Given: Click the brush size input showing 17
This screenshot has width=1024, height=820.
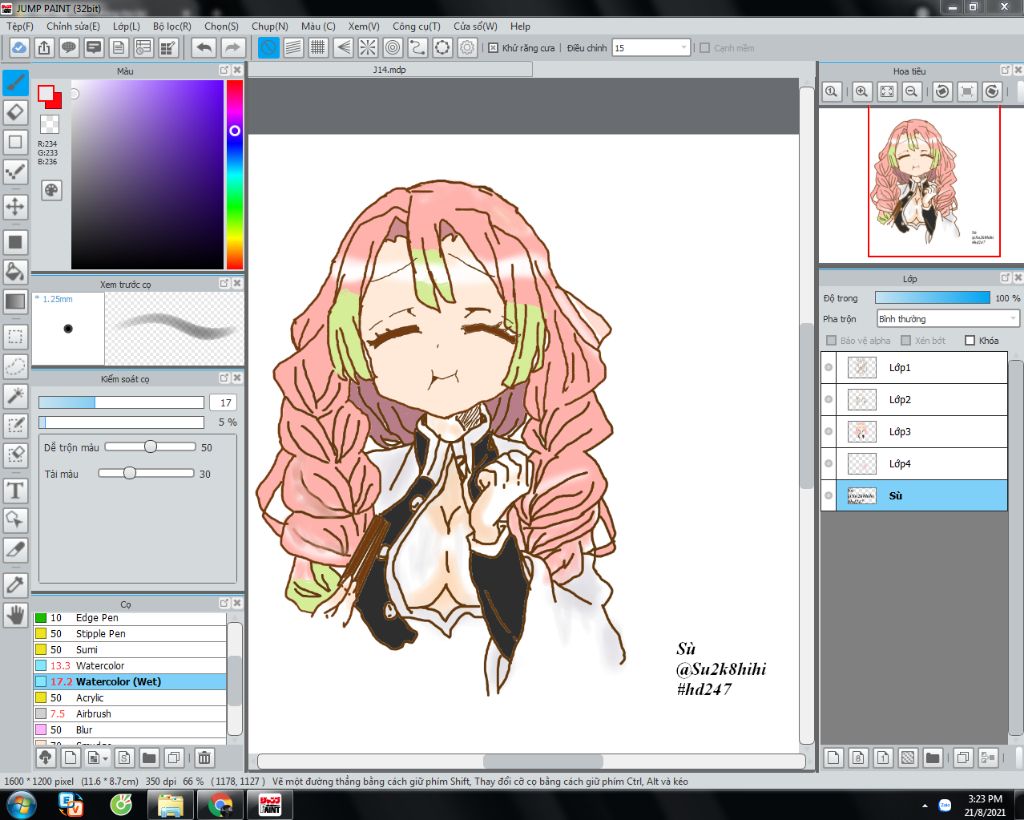Looking at the screenshot, I should coord(223,403).
